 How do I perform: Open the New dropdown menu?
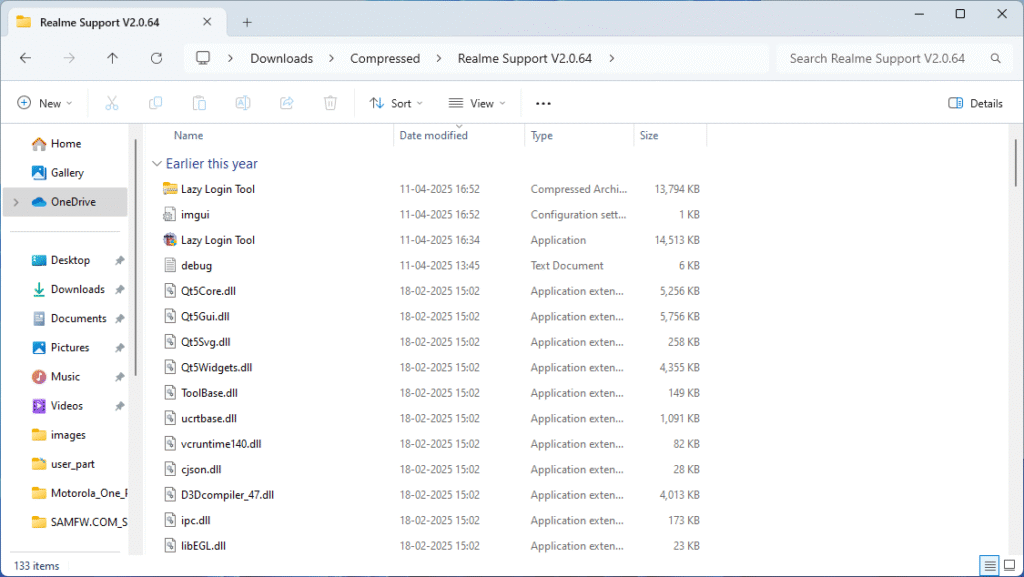44,103
